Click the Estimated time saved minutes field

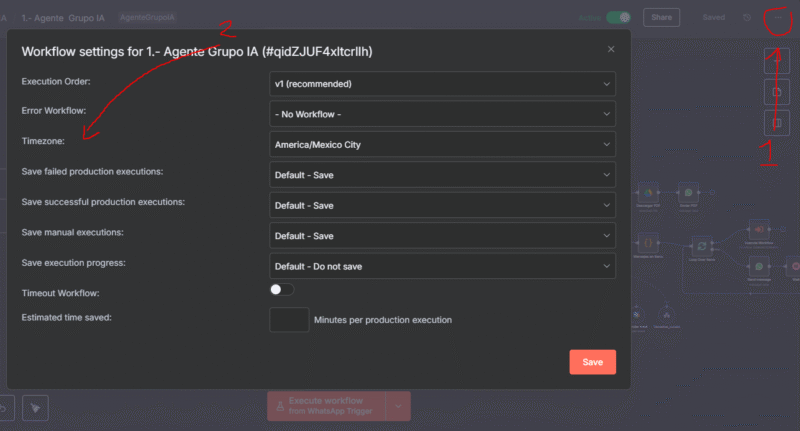289,320
